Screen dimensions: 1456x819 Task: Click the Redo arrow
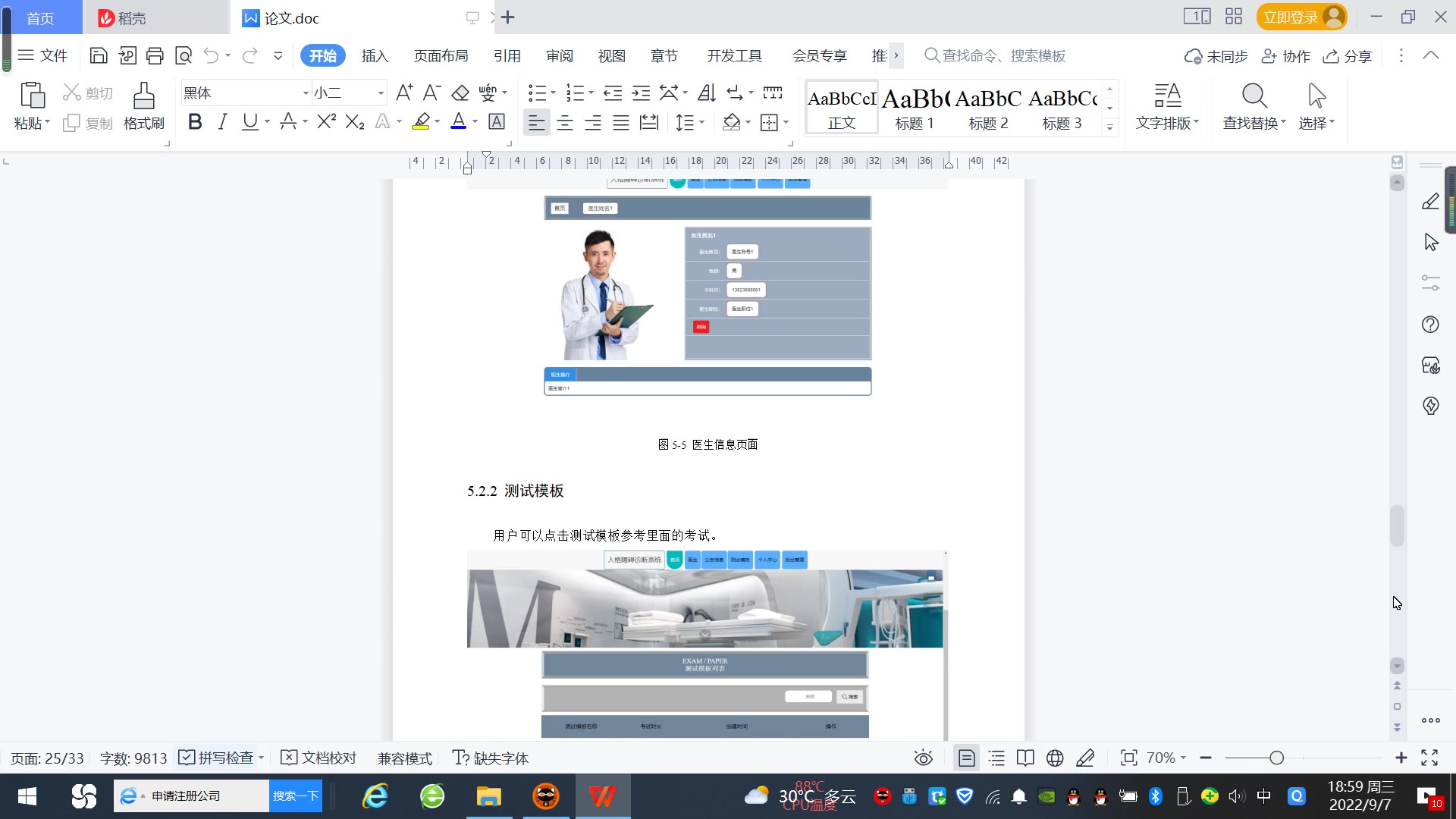tap(249, 55)
